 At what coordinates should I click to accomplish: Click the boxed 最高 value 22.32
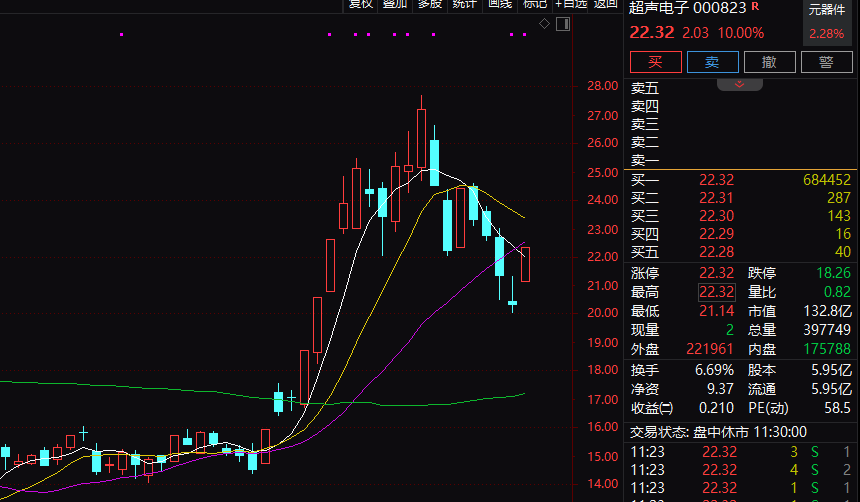pyautogui.click(x=716, y=292)
